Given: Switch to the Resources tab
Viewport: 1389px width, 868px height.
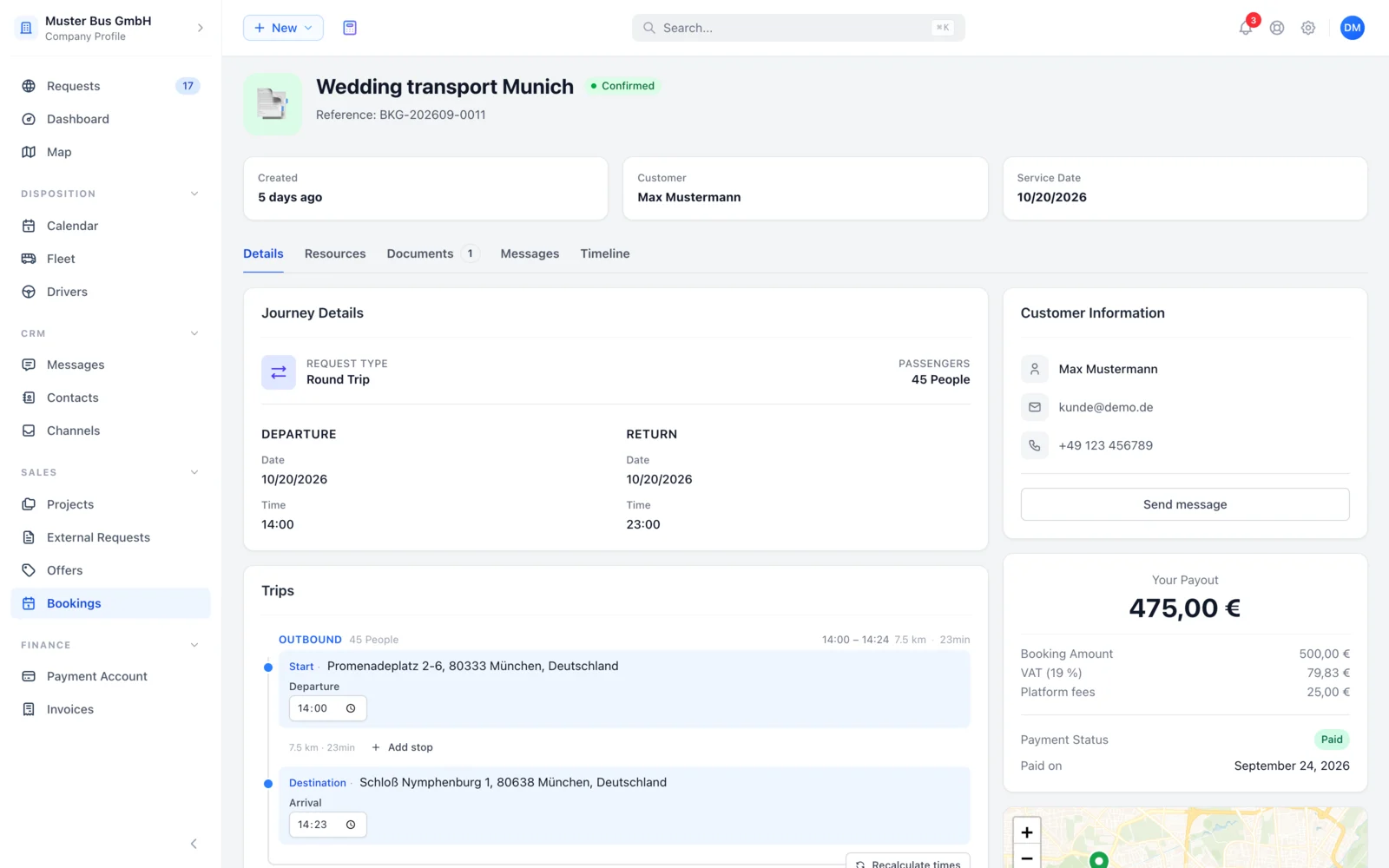Looking at the screenshot, I should click(x=335, y=253).
